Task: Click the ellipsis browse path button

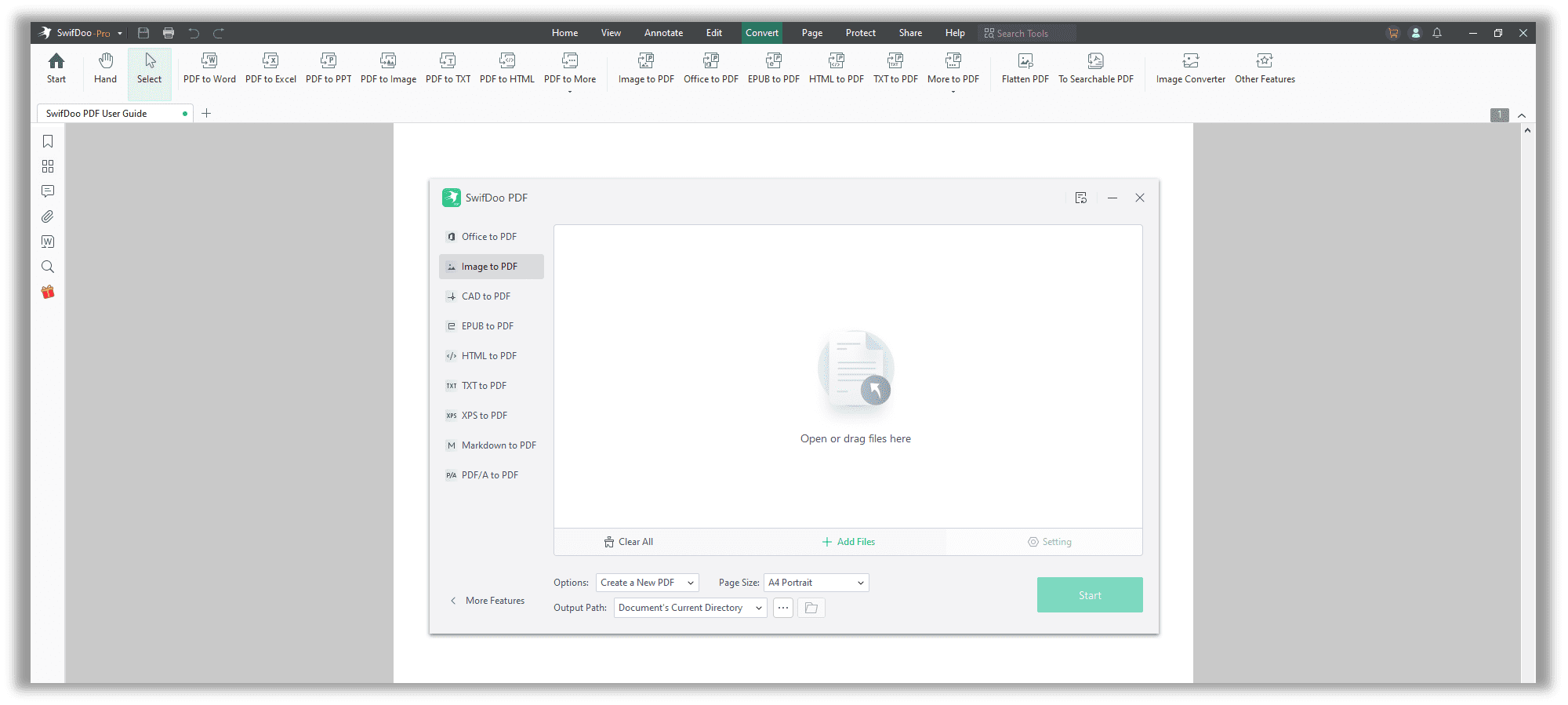Action: click(783, 608)
